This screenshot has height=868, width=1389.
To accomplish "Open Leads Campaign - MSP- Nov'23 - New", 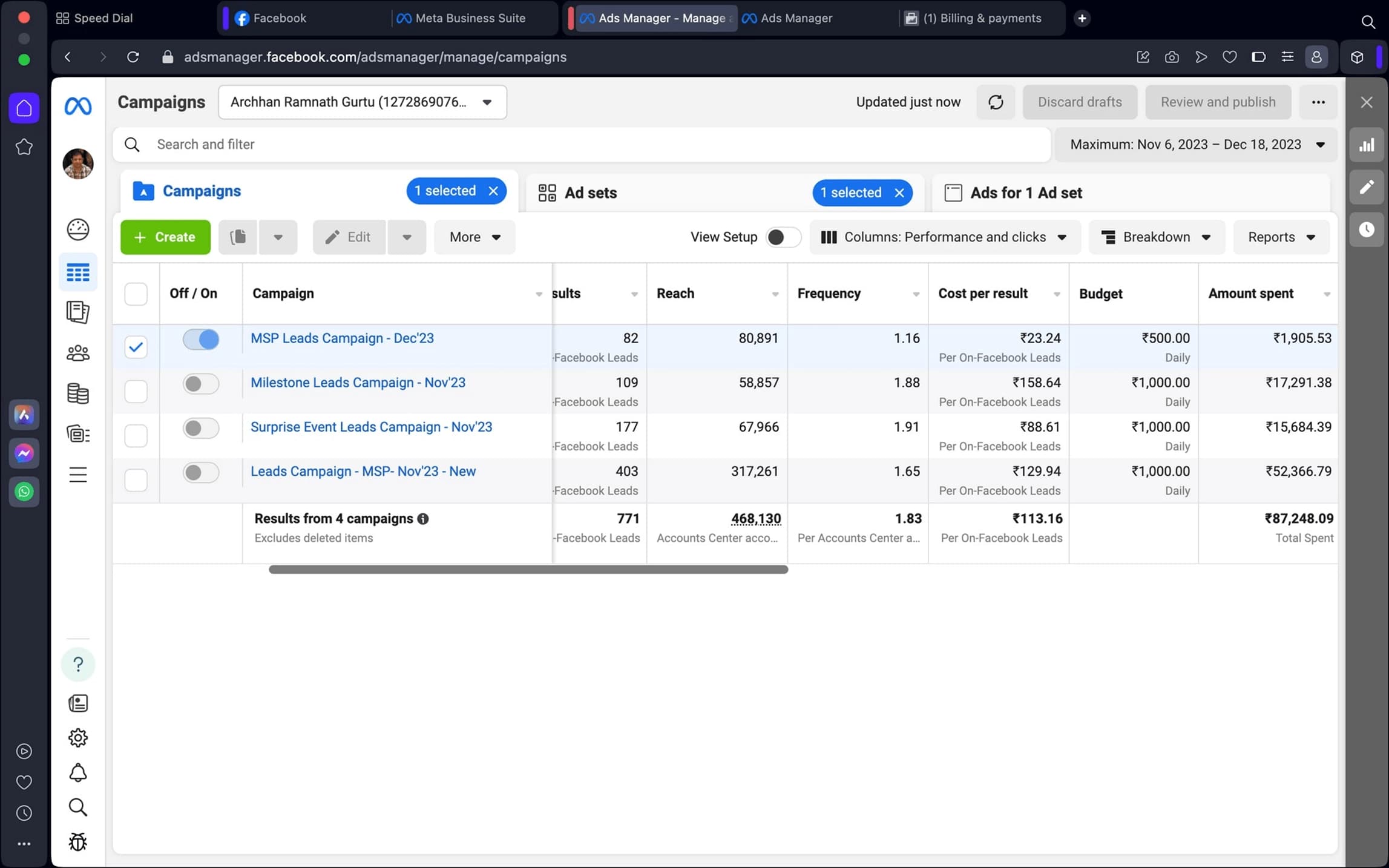I will [363, 471].
